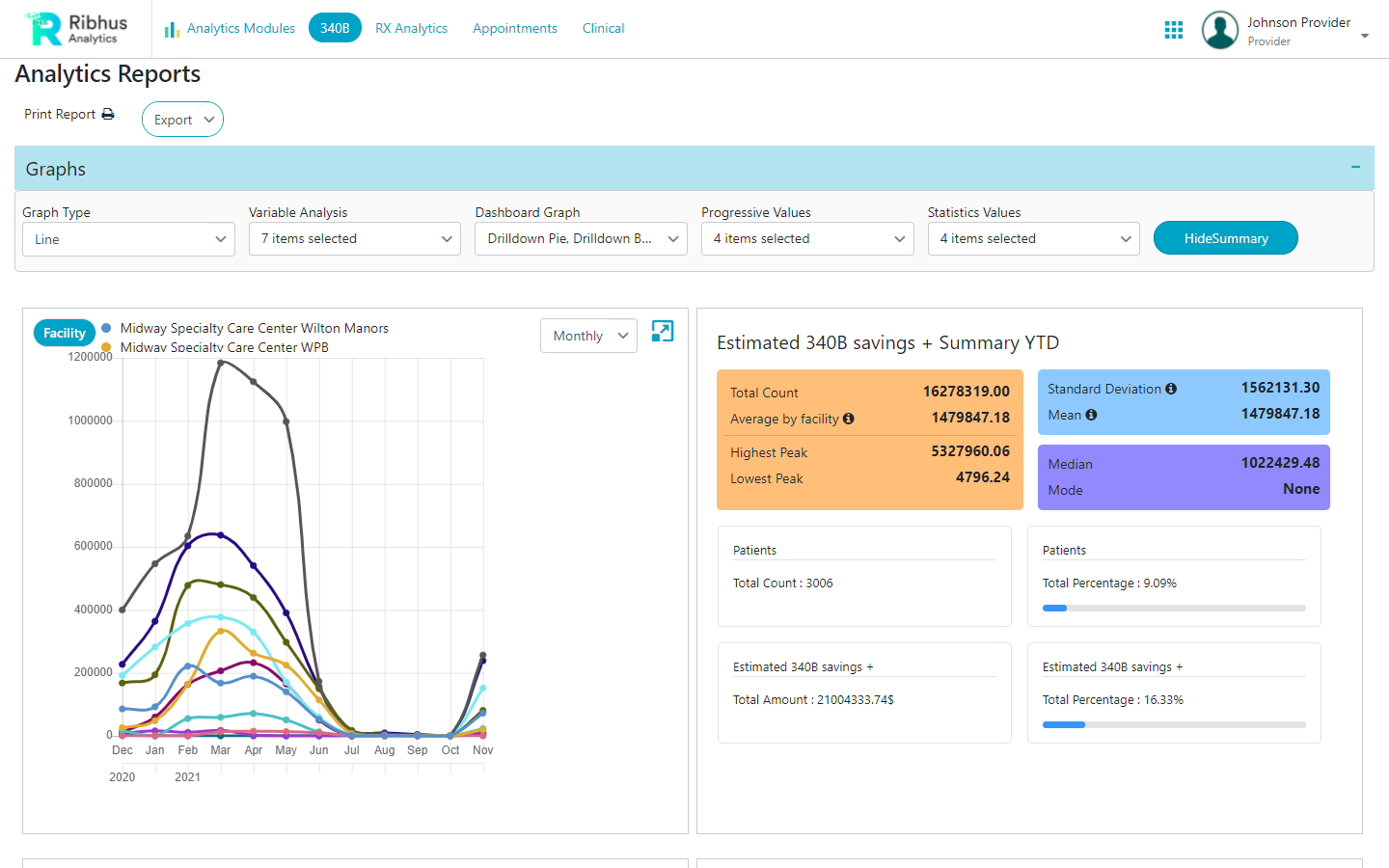The image size is (1389, 868).
Task: Open the Export dropdown button
Action: coord(182,119)
